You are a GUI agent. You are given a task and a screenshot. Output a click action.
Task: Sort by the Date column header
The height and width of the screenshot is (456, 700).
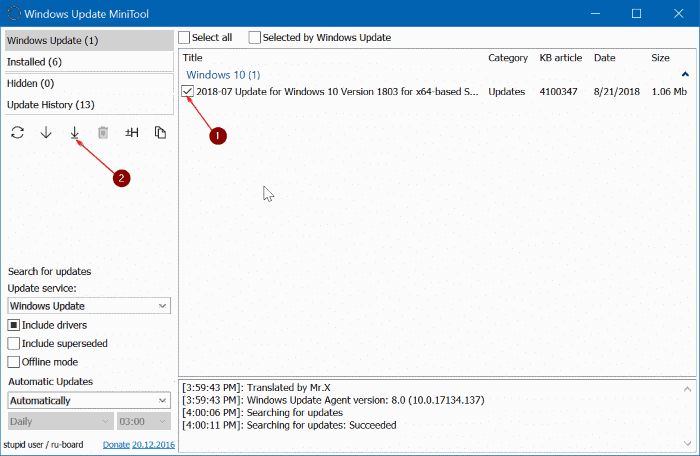[x=604, y=58]
